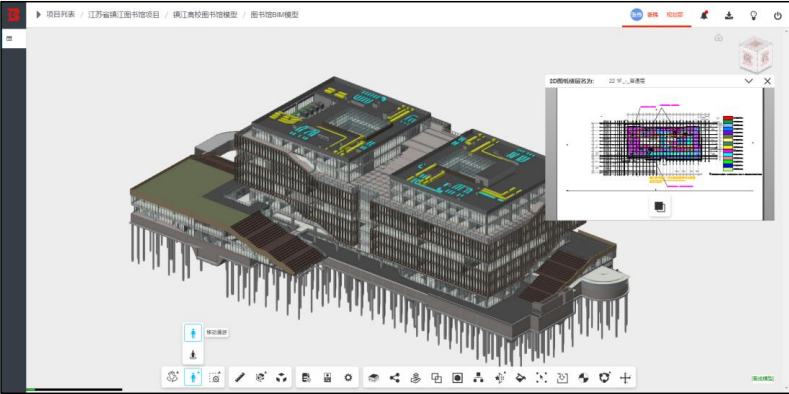This screenshot has height=394, width=789.
Task: Open notifications bell icon
Action: point(704,15)
